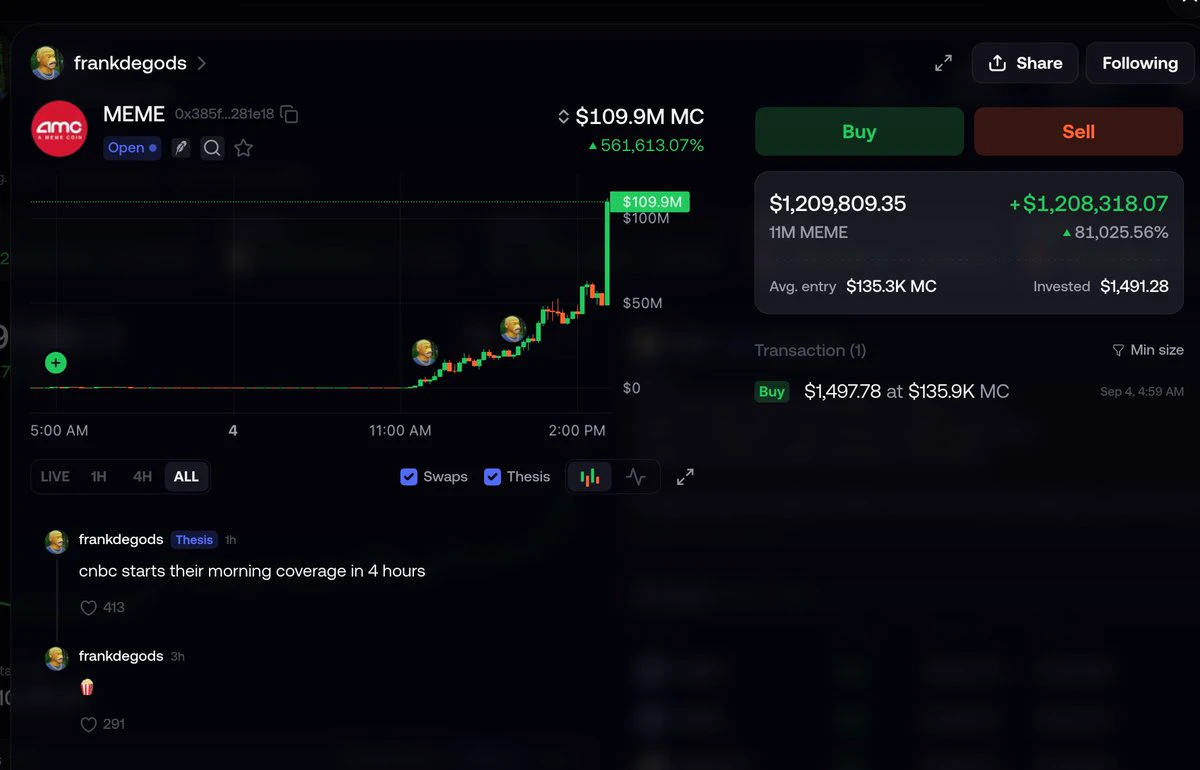The width and height of the screenshot is (1200, 770).
Task: Click the $1,497.78 transaction amount
Action: coord(845,392)
